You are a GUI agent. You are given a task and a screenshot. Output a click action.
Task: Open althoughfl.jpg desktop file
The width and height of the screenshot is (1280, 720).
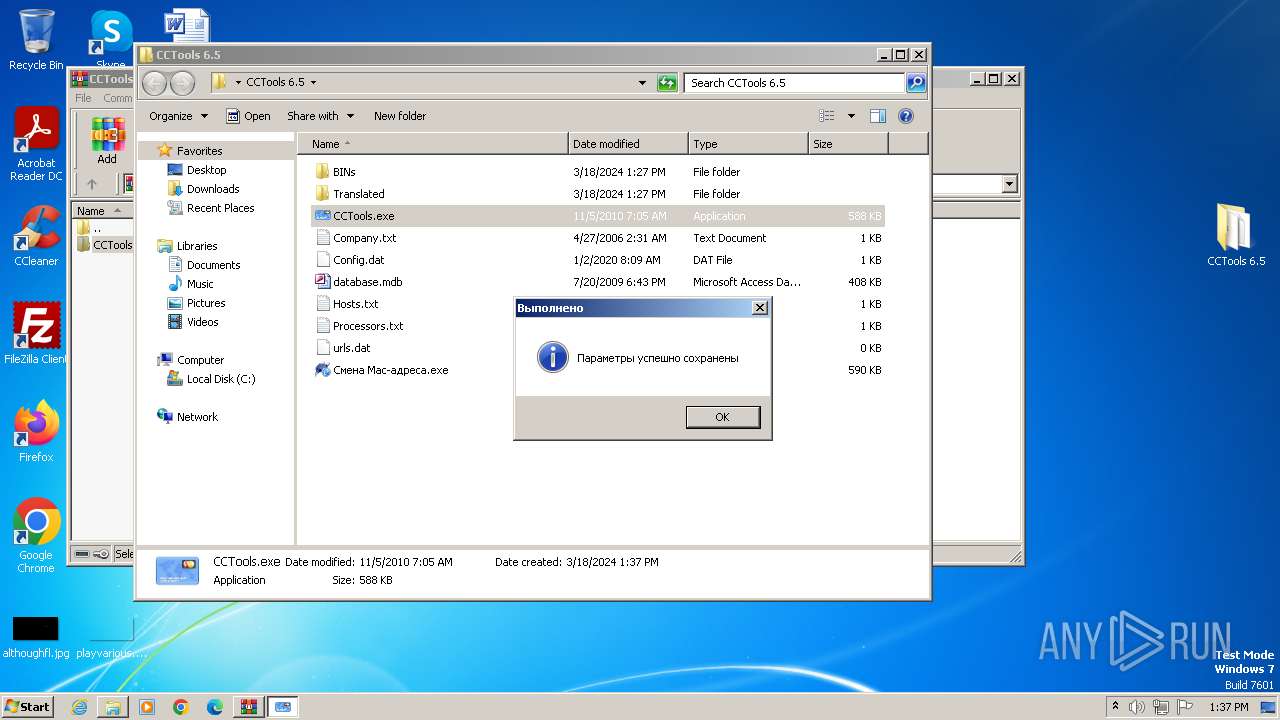(x=36, y=637)
